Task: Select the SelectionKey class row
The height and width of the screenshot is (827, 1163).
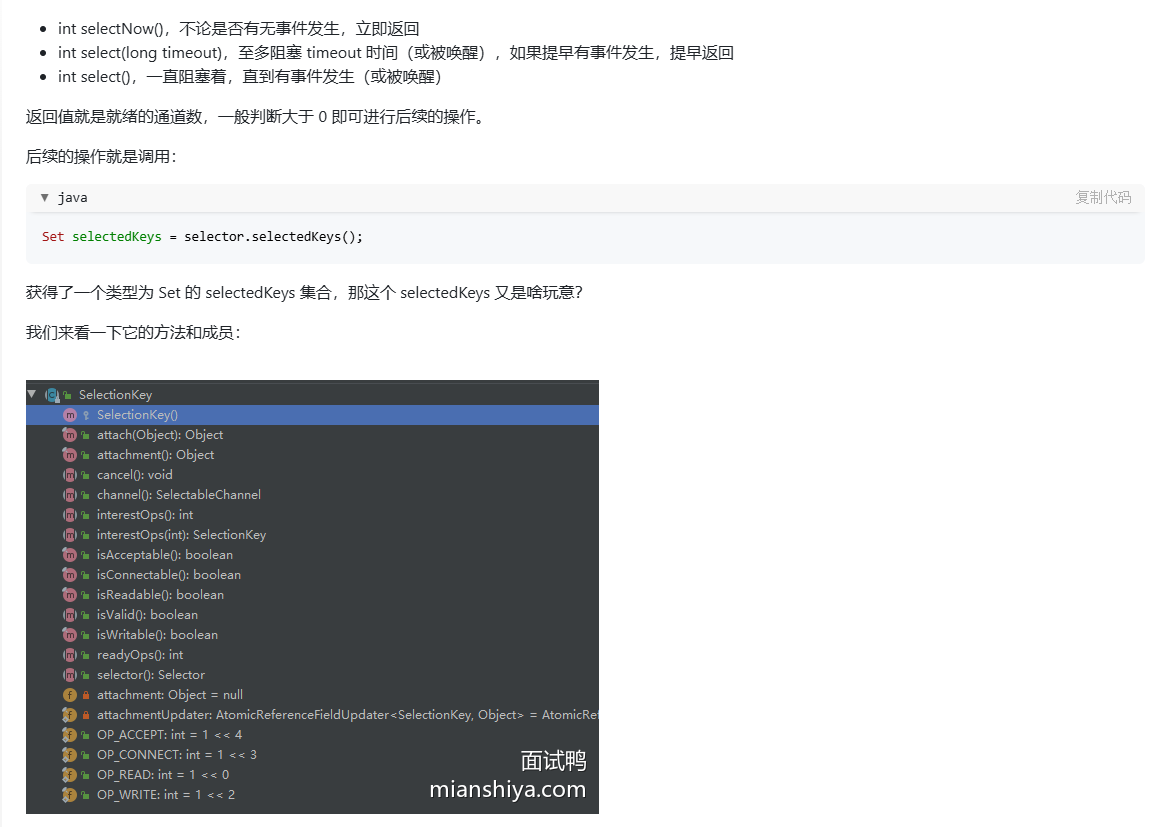Action: pos(312,394)
